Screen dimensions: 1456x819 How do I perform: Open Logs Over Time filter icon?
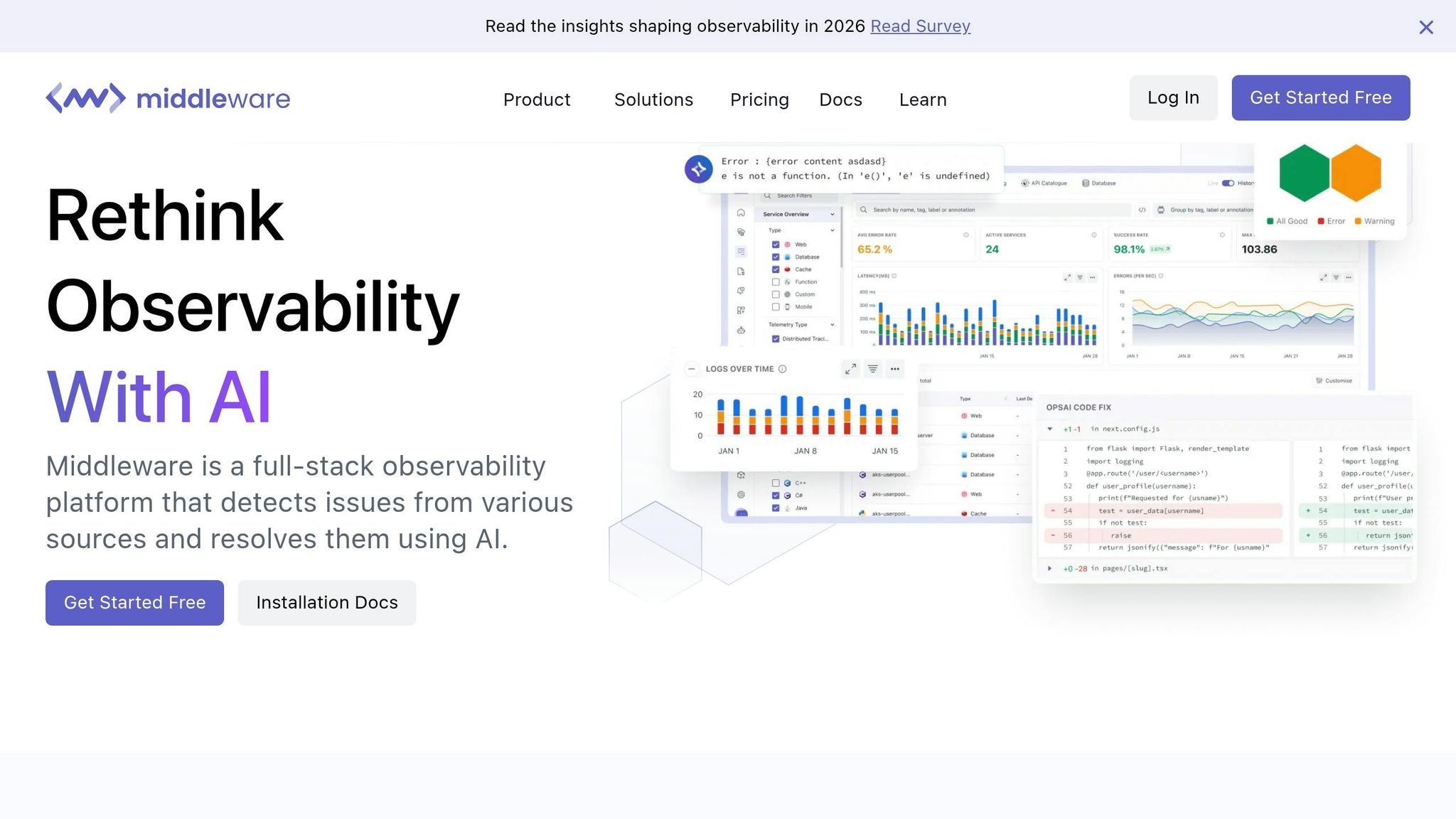[872, 369]
